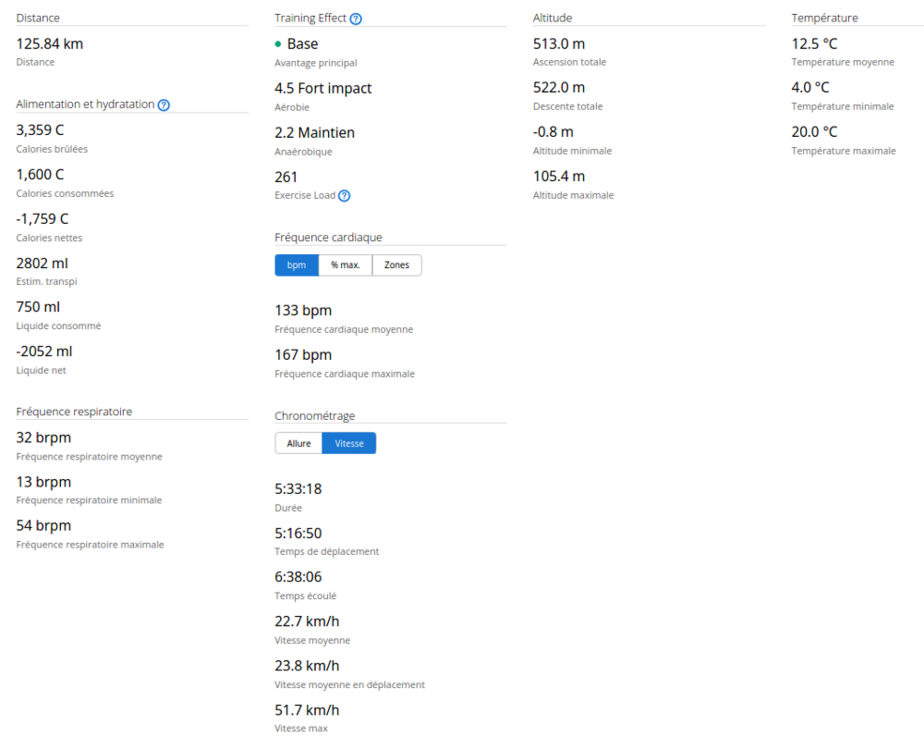
Task: Click the 3,359 C calories burned value
Action: click(x=40, y=130)
